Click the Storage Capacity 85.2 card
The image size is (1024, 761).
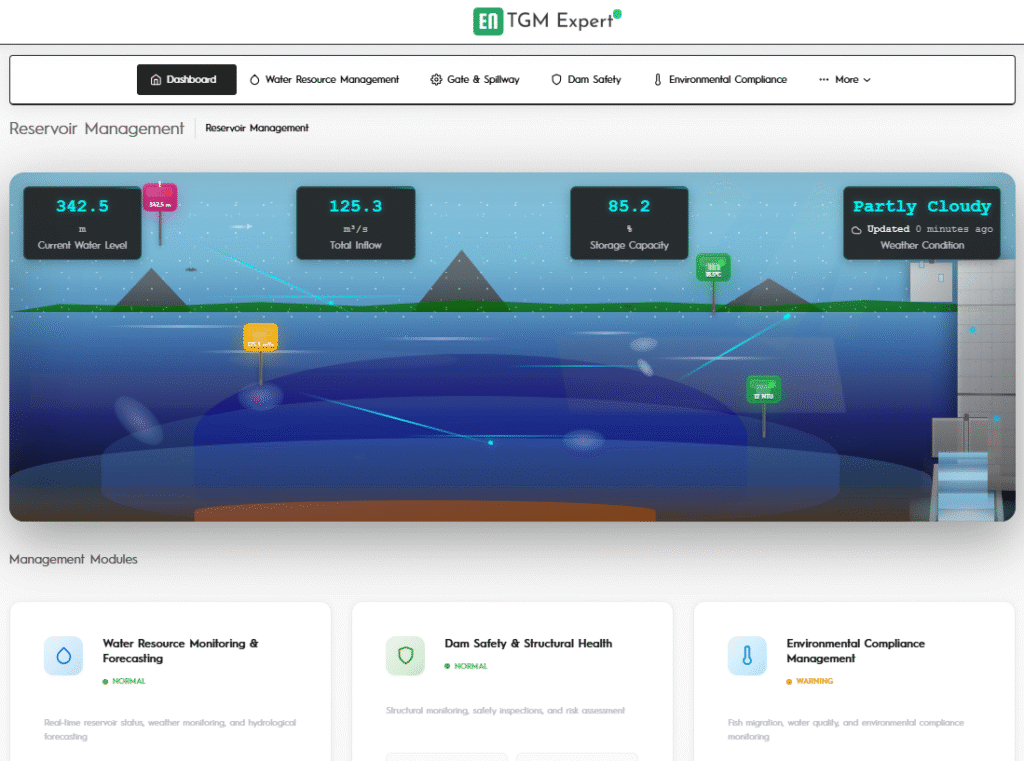tap(629, 223)
